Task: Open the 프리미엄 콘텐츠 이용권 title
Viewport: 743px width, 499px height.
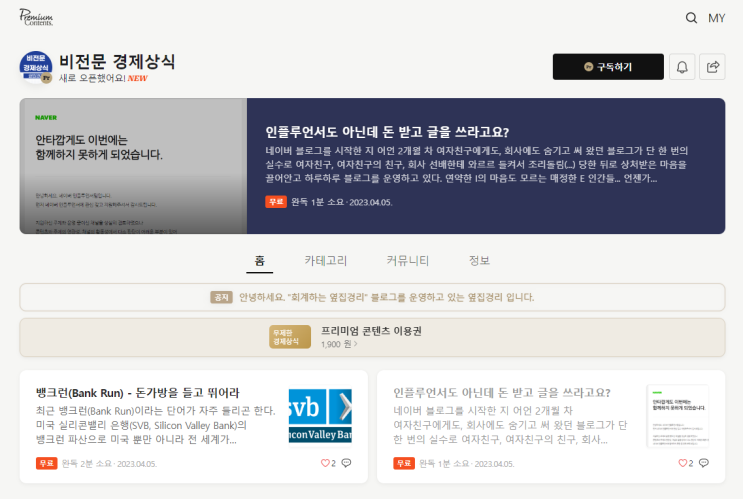Action: 371,331
